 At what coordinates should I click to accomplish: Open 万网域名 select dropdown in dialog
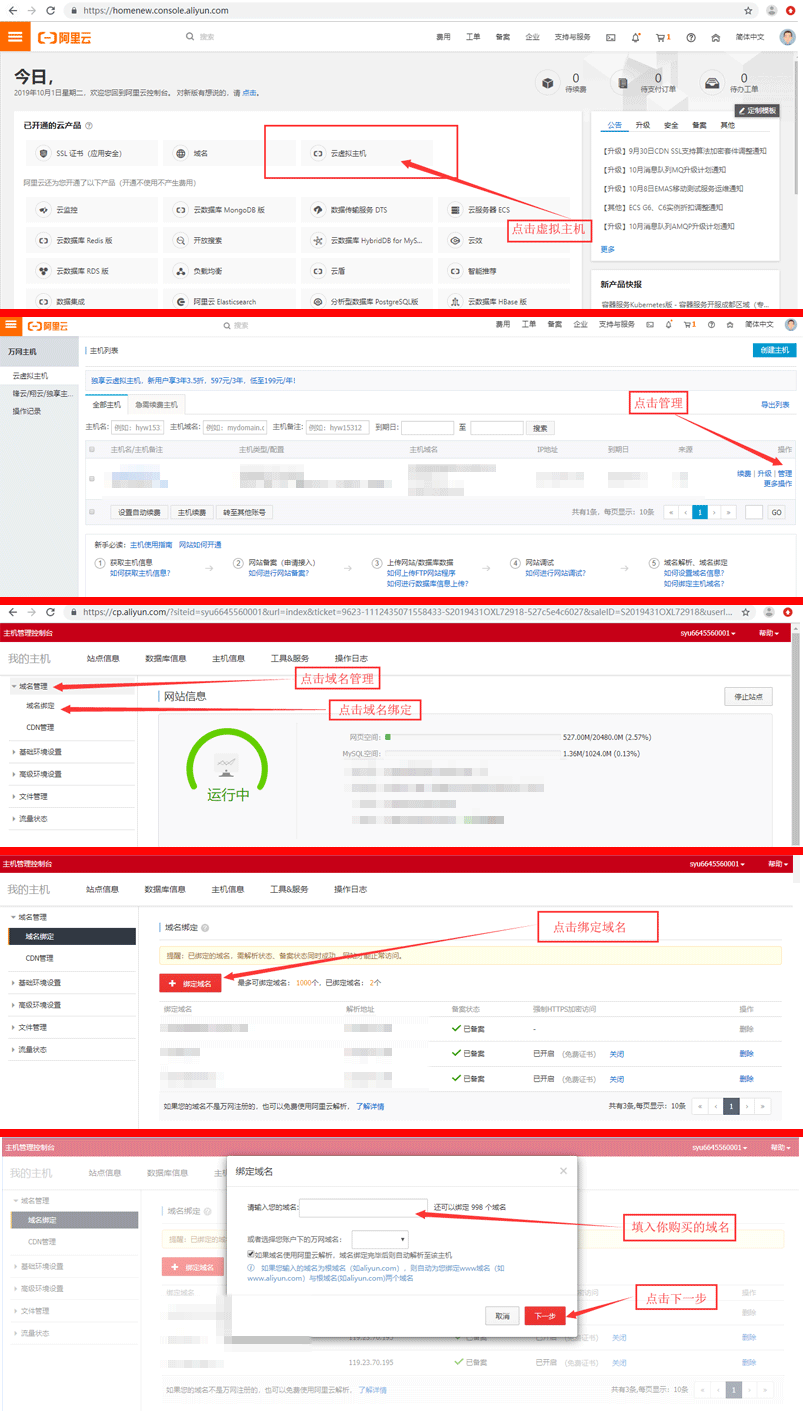pyautogui.click(x=380, y=1239)
